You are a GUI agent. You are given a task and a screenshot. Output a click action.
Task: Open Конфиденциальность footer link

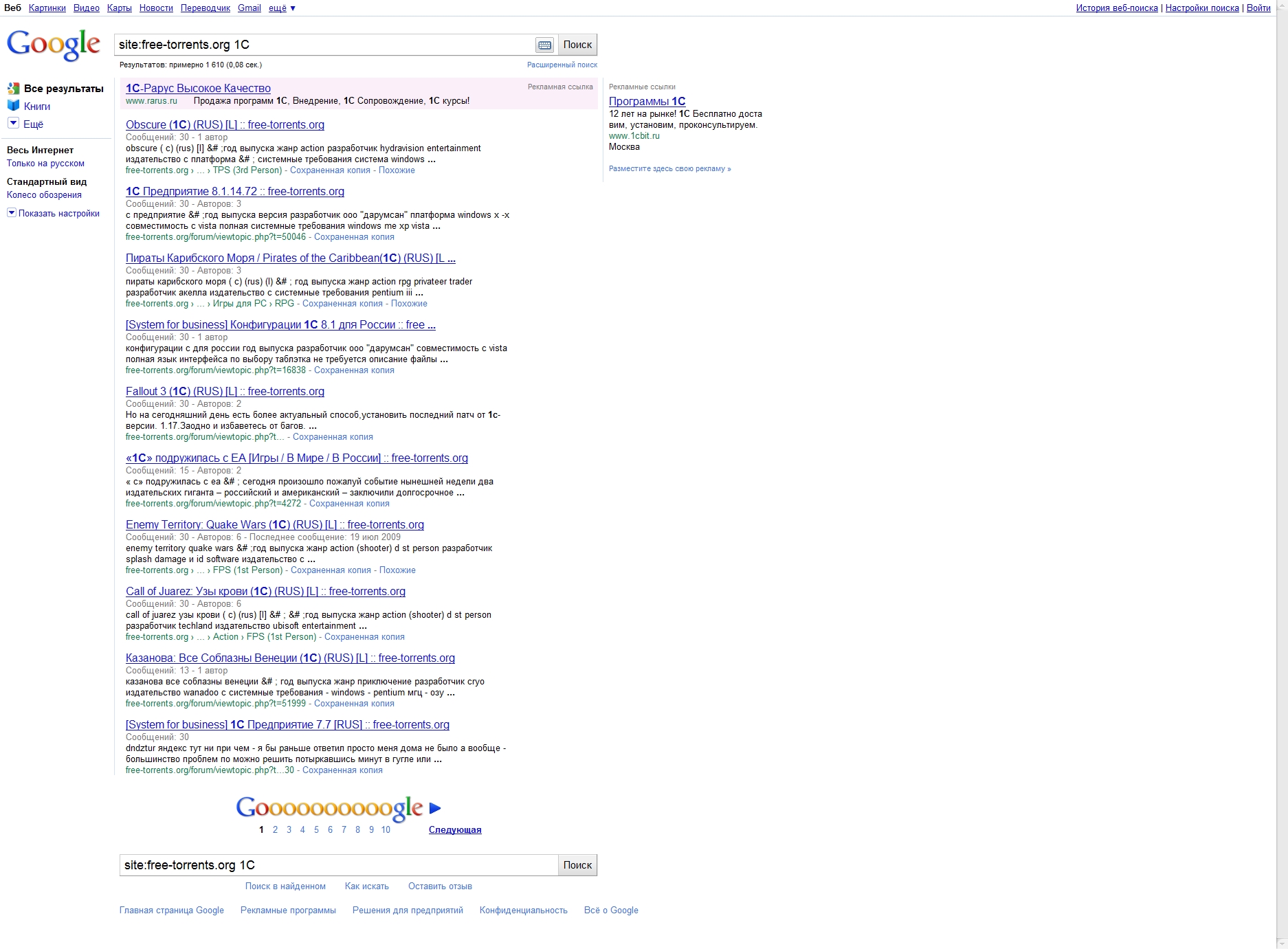524,911
